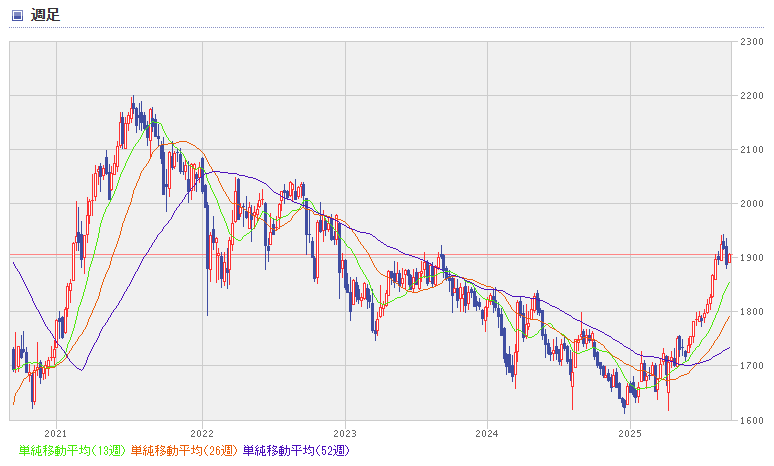
Task: Click the 1900 price label on y-axis
Action: [x=753, y=258]
